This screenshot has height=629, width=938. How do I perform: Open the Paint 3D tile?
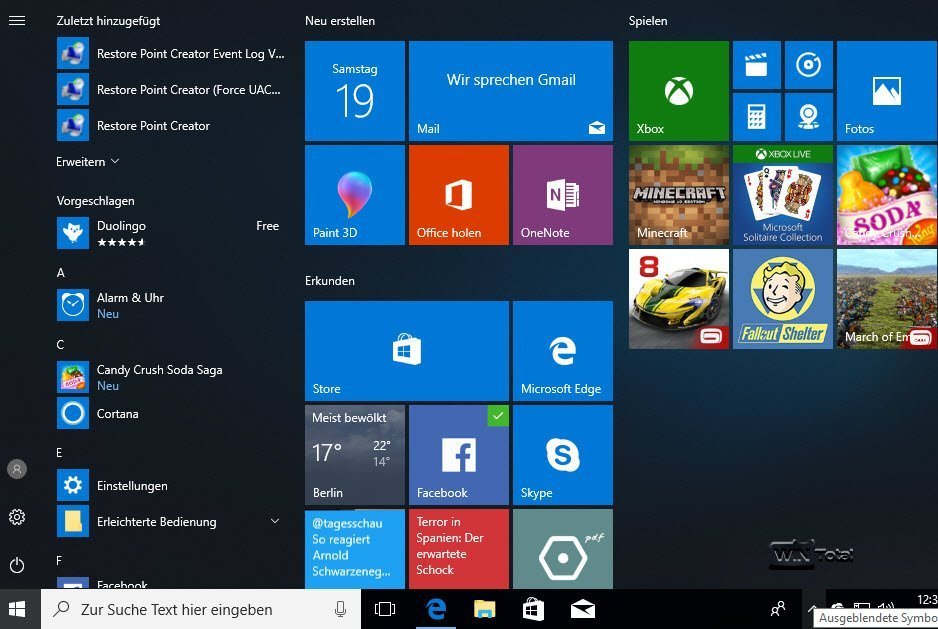point(355,195)
